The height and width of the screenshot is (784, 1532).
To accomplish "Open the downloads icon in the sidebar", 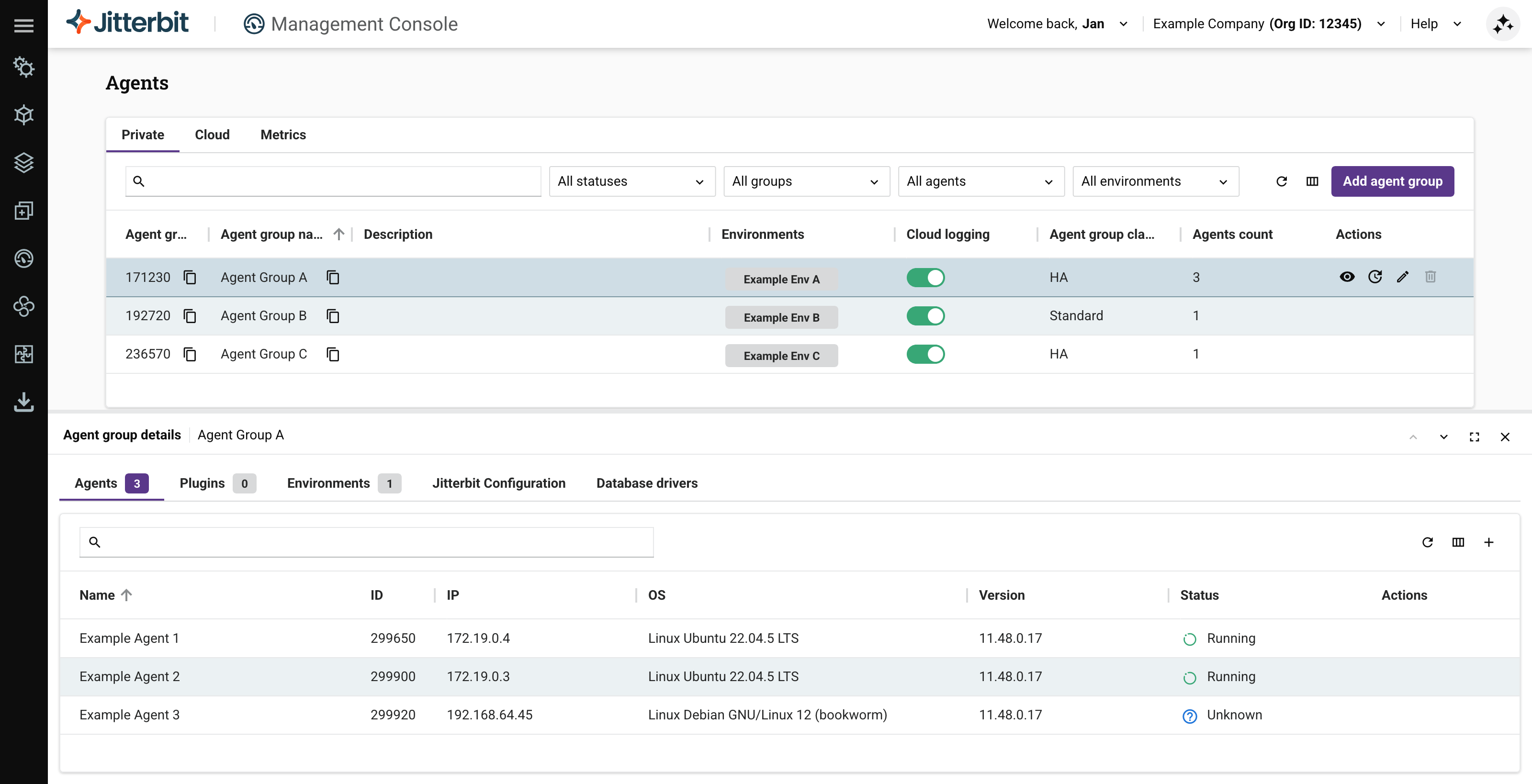I will coord(24,402).
